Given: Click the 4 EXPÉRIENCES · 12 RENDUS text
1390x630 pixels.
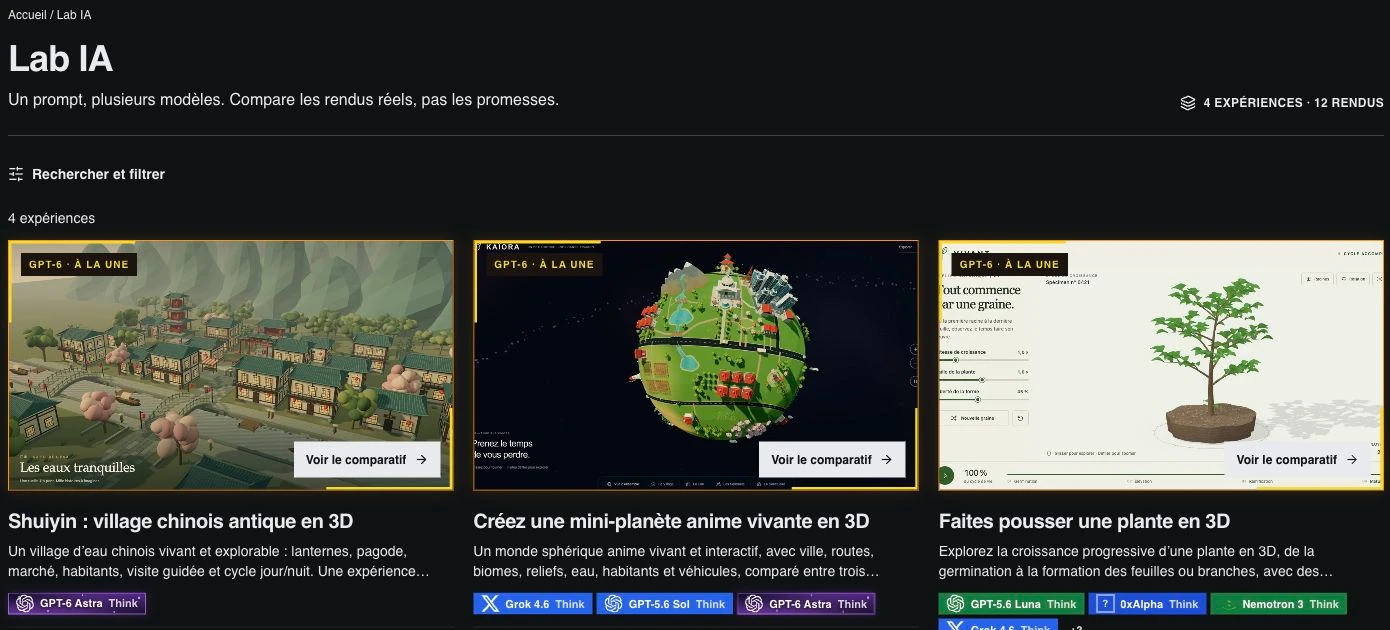Looking at the screenshot, I should [1293, 103].
